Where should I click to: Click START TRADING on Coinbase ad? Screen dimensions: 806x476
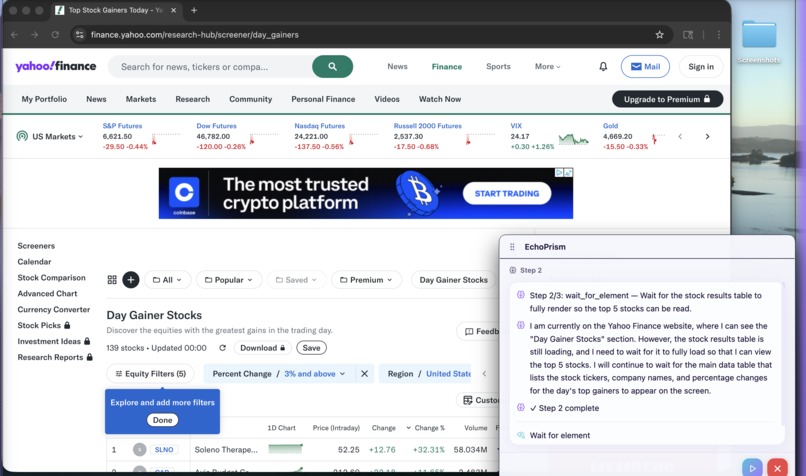coord(507,193)
